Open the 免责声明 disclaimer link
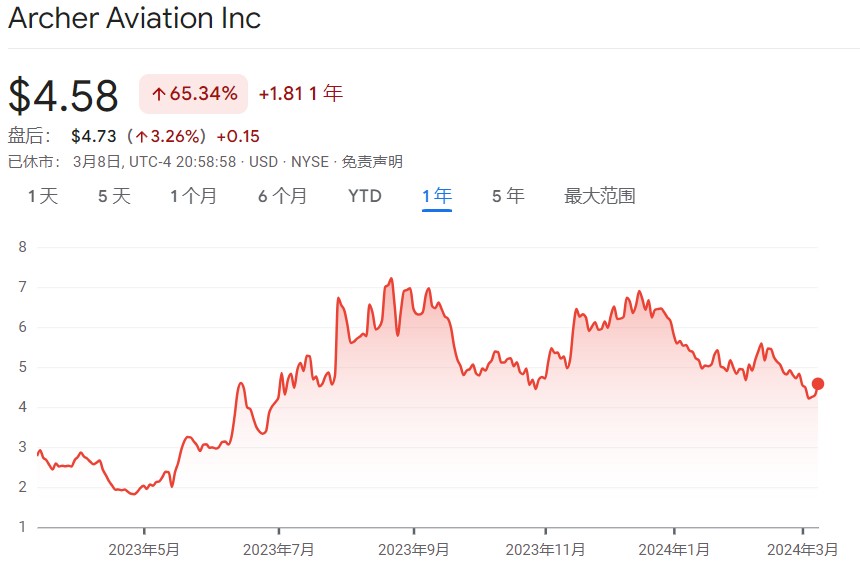860x573 pixels. click(373, 162)
